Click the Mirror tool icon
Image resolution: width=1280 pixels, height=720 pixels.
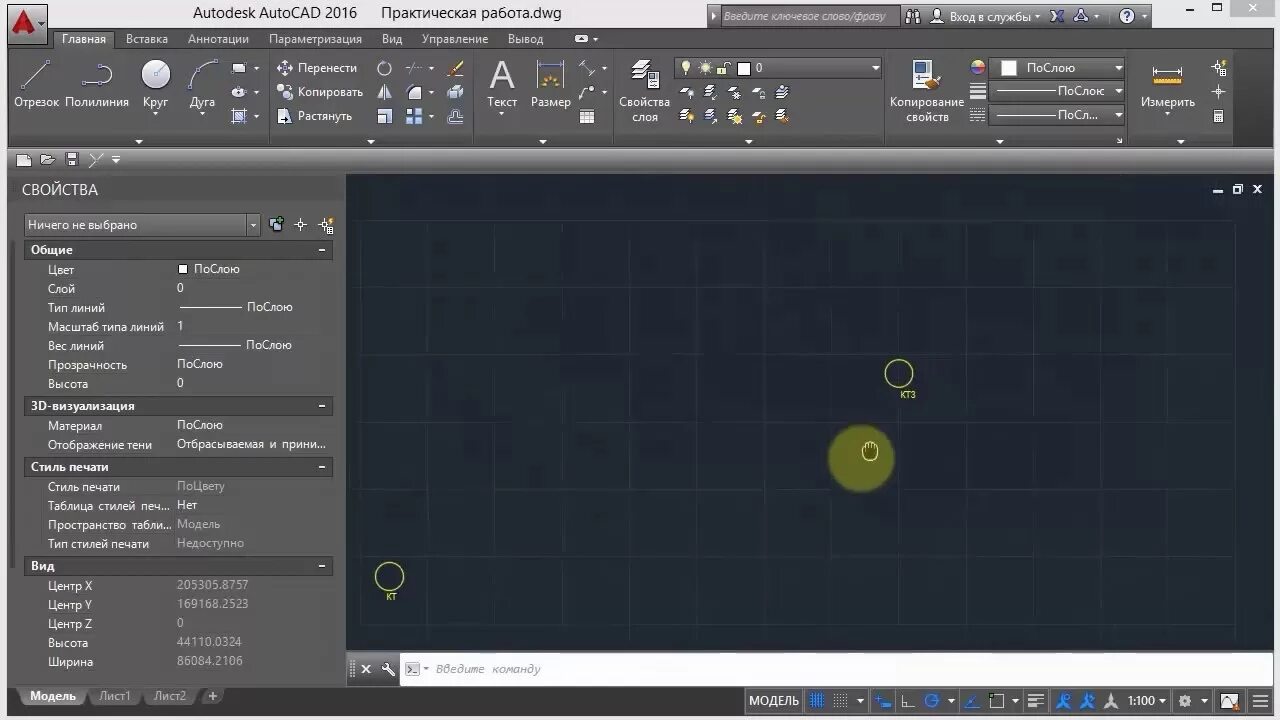[x=384, y=92]
